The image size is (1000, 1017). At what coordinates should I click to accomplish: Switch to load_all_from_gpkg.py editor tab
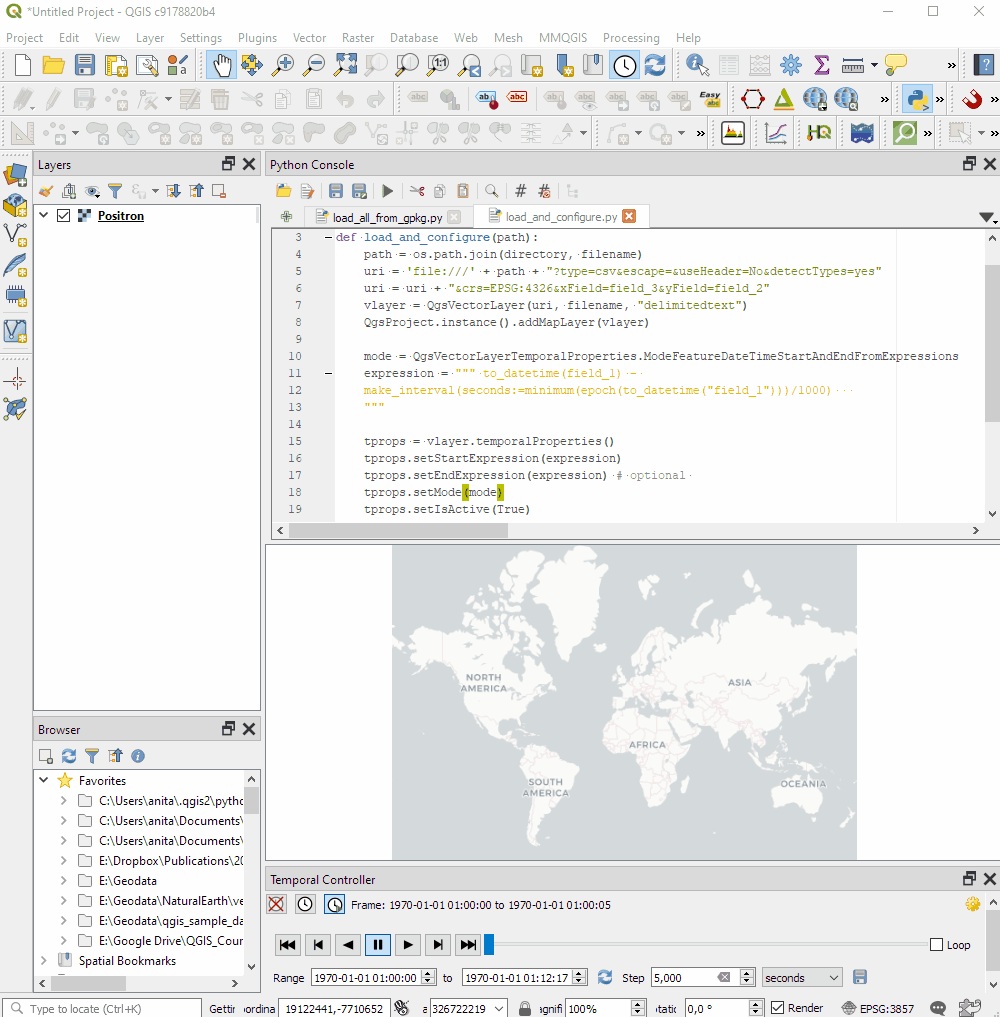click(388, 217)
